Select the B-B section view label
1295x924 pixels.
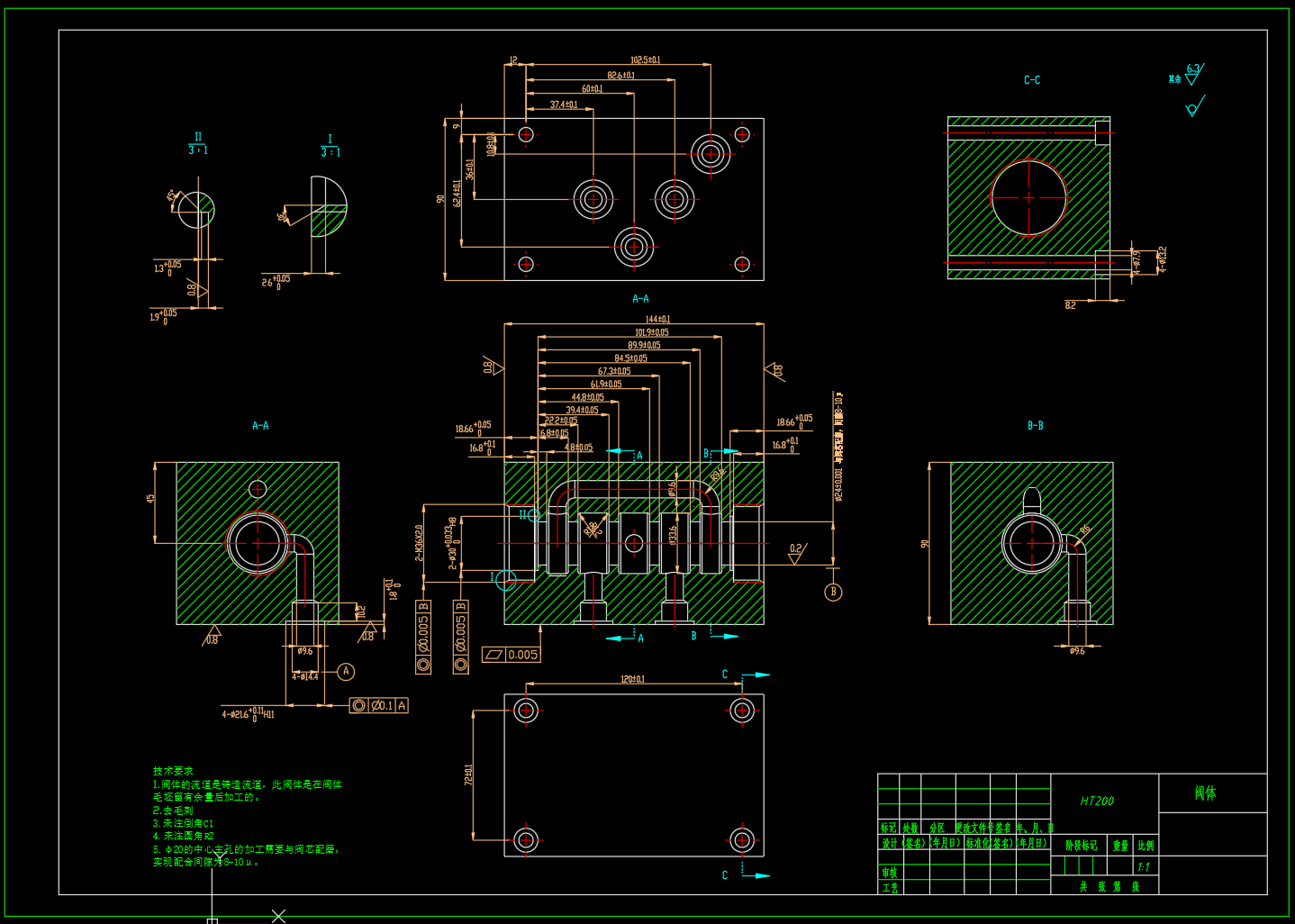1036,426
